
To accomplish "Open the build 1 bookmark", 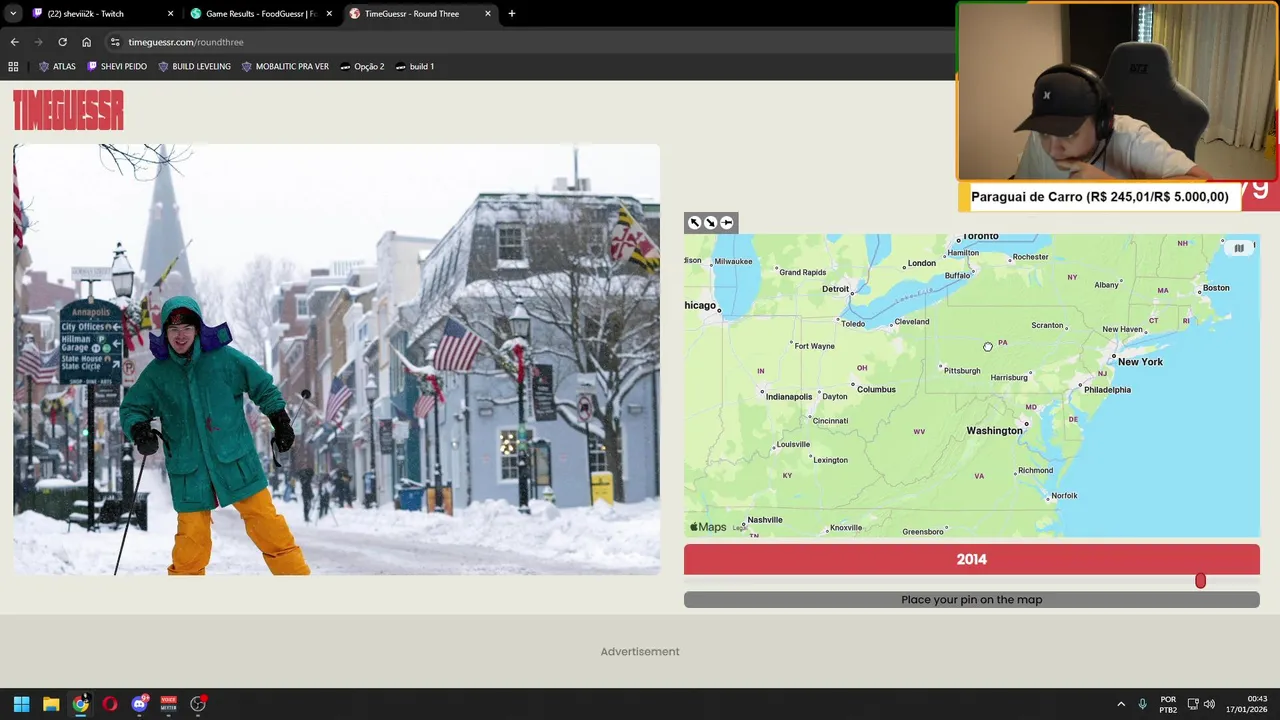I will (x=415, y=67).
